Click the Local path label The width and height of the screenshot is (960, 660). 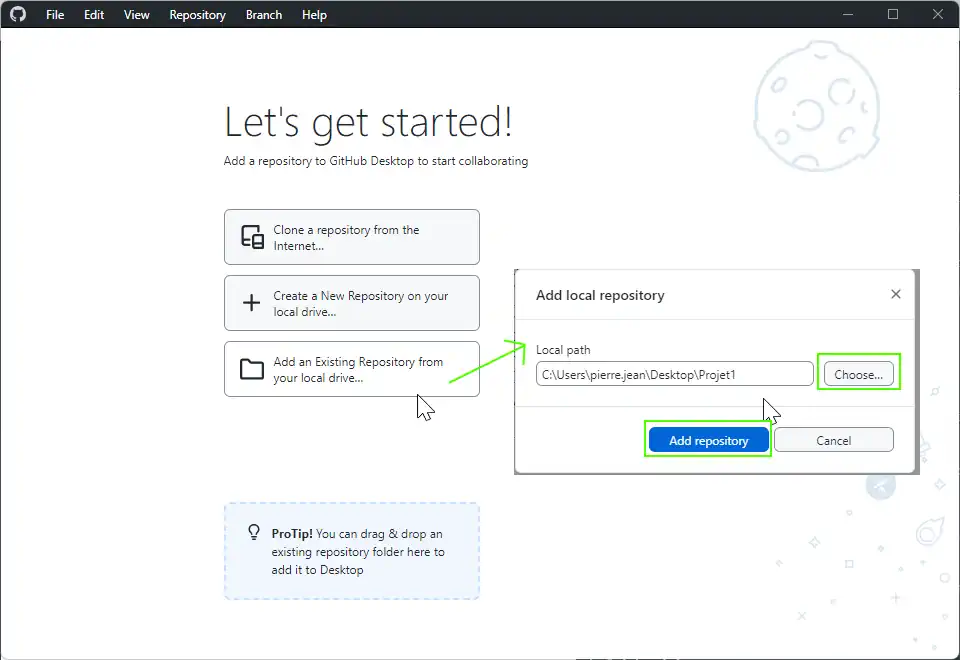click(x=563, y=350)
